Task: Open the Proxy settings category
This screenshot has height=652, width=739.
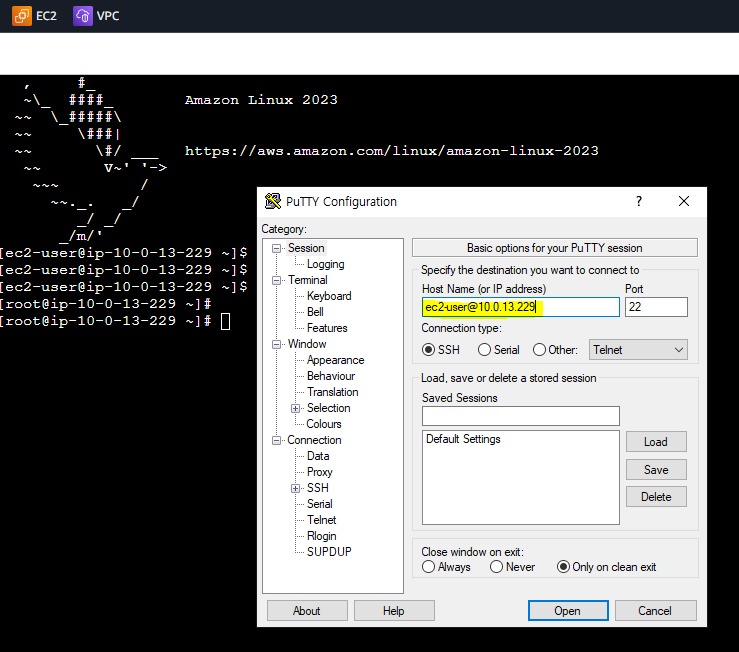Action: 320,472
